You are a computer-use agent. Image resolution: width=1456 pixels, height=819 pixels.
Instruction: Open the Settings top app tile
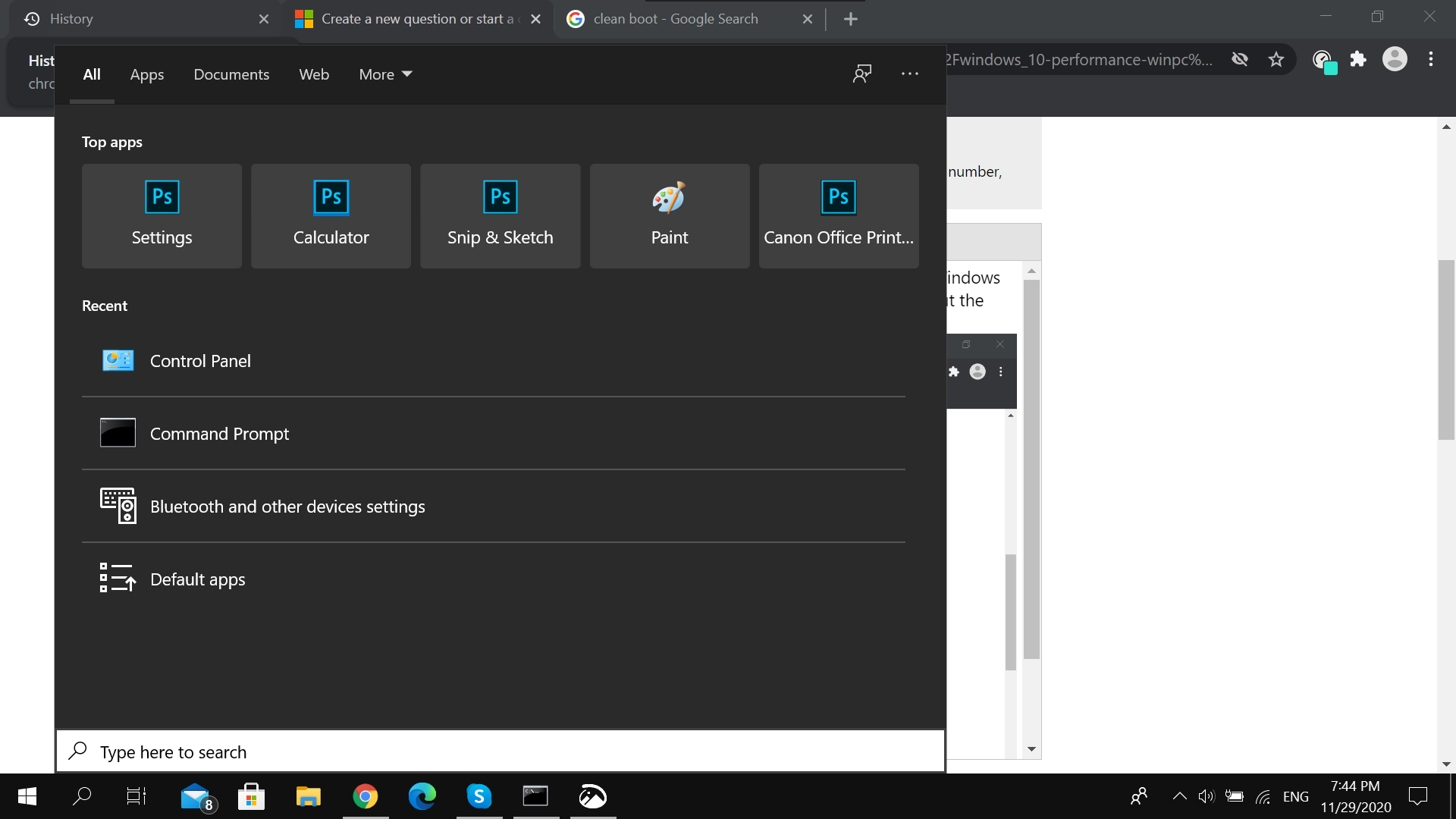tap(162, 215)
